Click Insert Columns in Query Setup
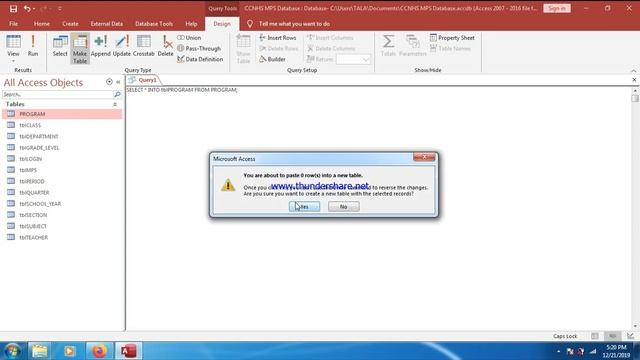 click(x=330, y=38)
